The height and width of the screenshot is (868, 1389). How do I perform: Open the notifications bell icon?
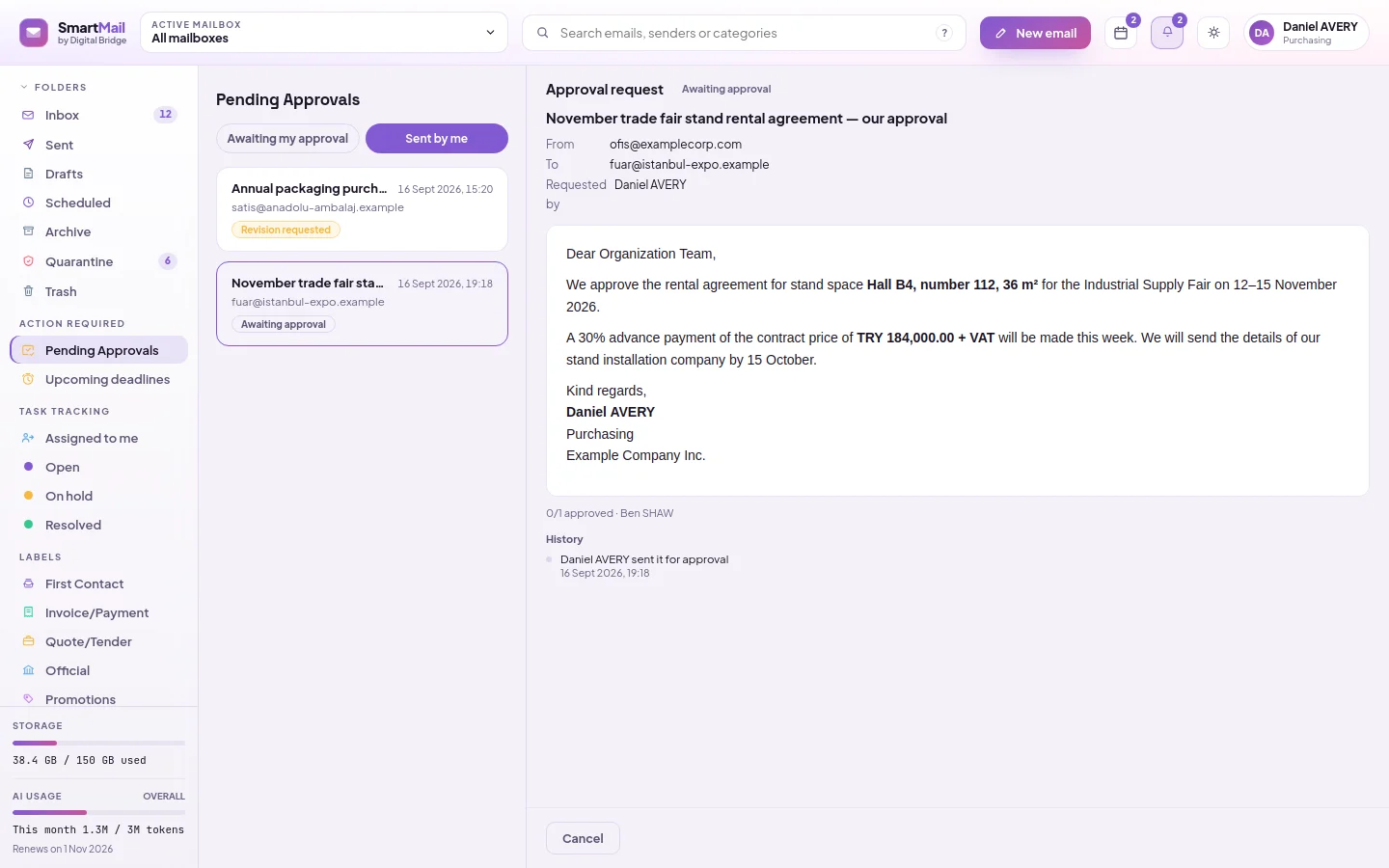1167,33
